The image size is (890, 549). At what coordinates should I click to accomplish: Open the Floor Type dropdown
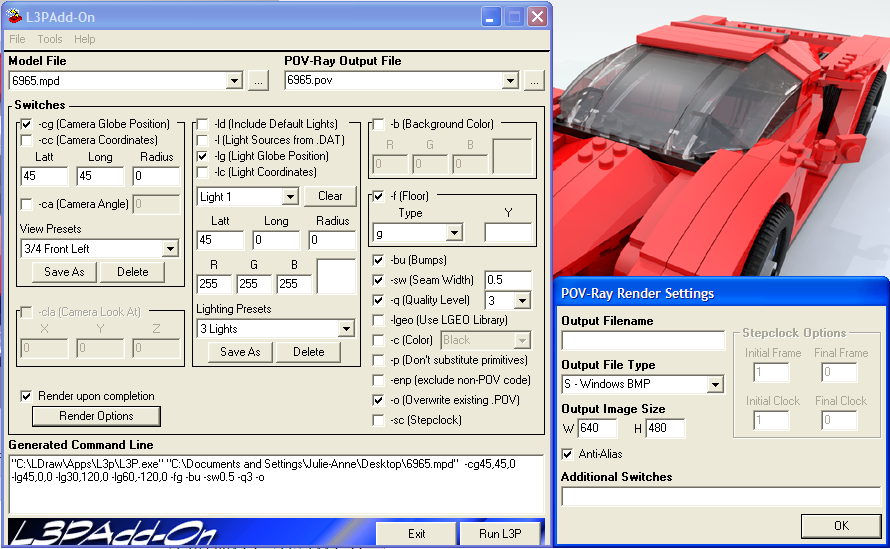tap(454, 233)
